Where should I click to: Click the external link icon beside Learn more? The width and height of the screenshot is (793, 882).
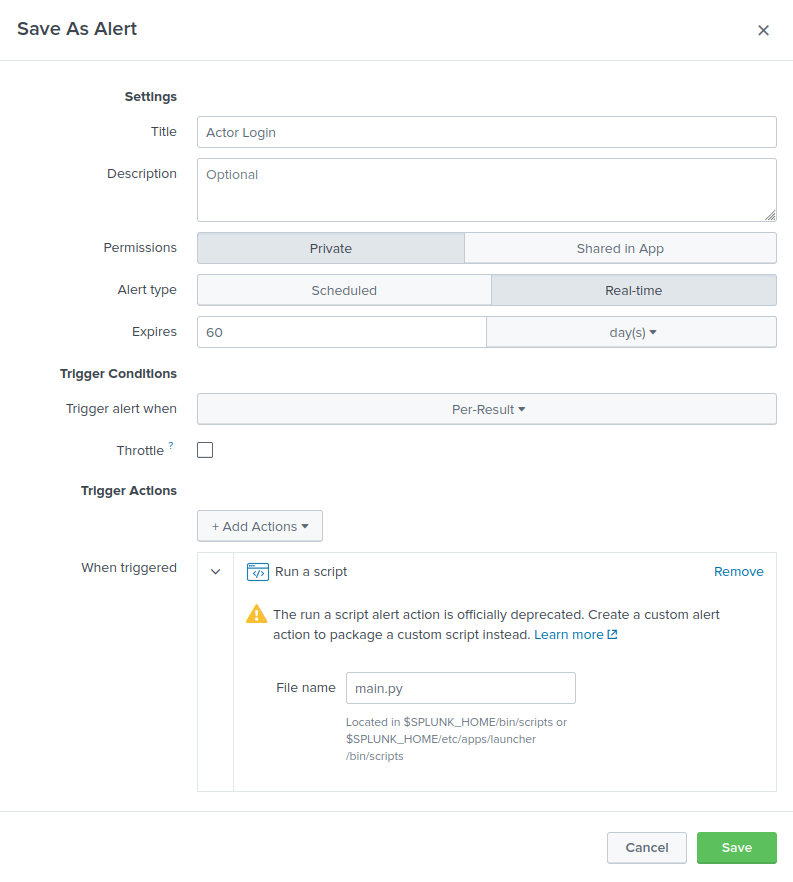(x=611, y=633)
